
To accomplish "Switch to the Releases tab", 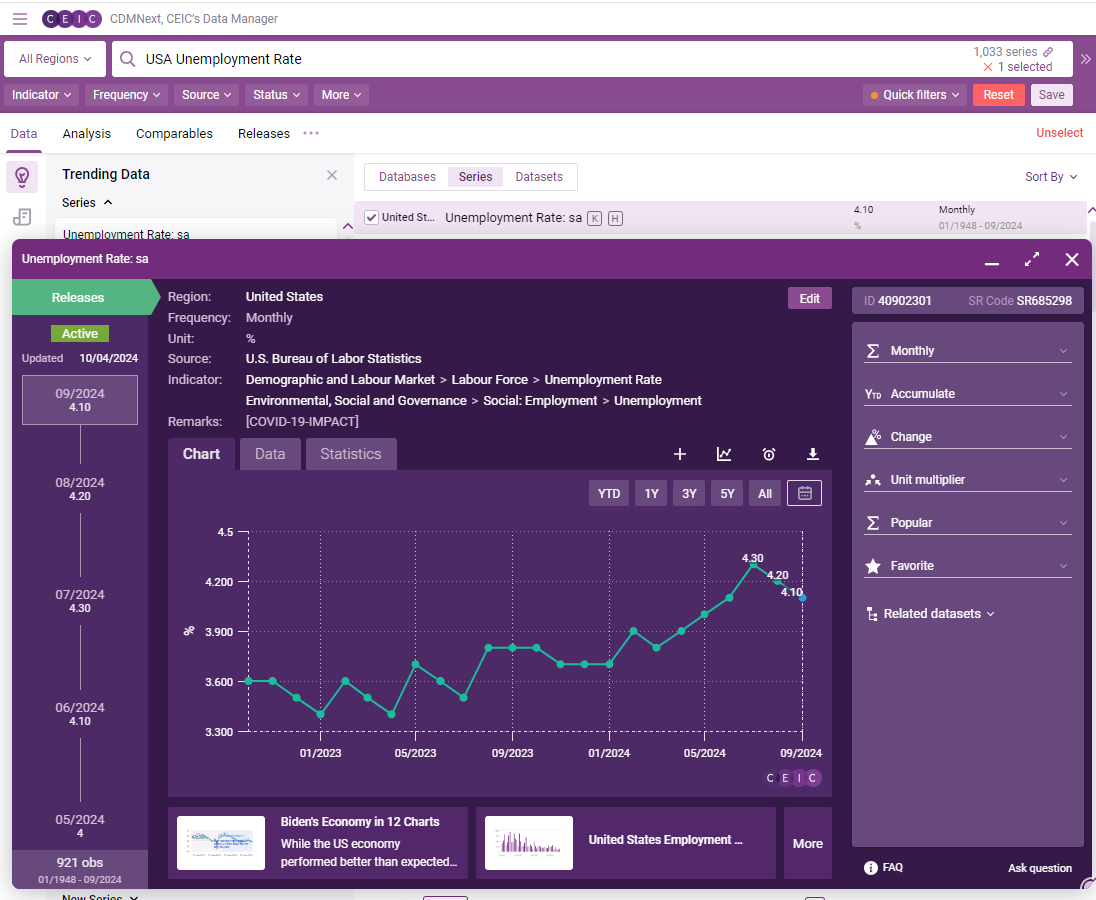I will 264,133.
